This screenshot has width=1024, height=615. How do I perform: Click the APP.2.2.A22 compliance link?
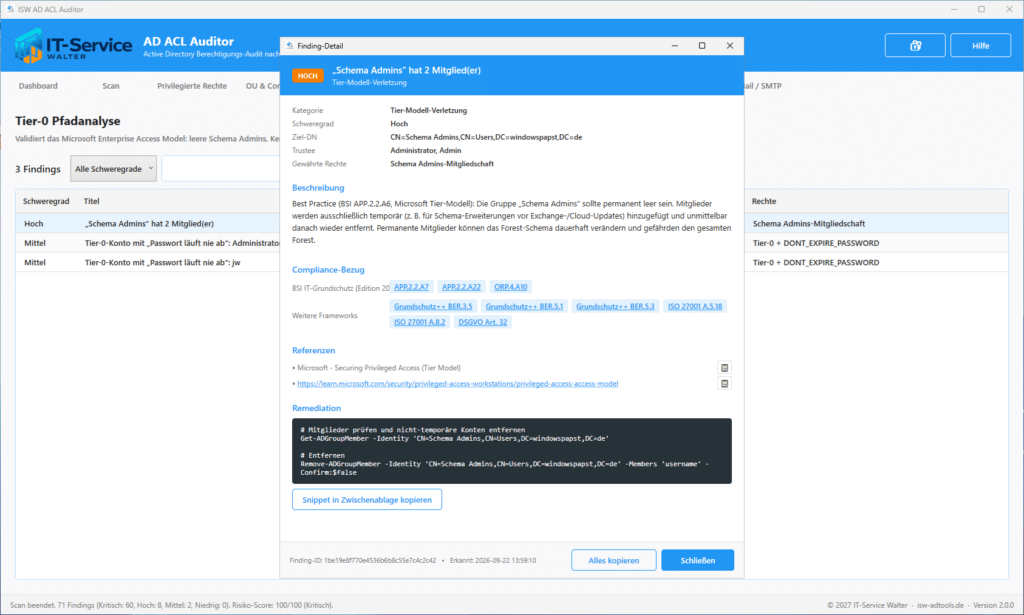461,287
